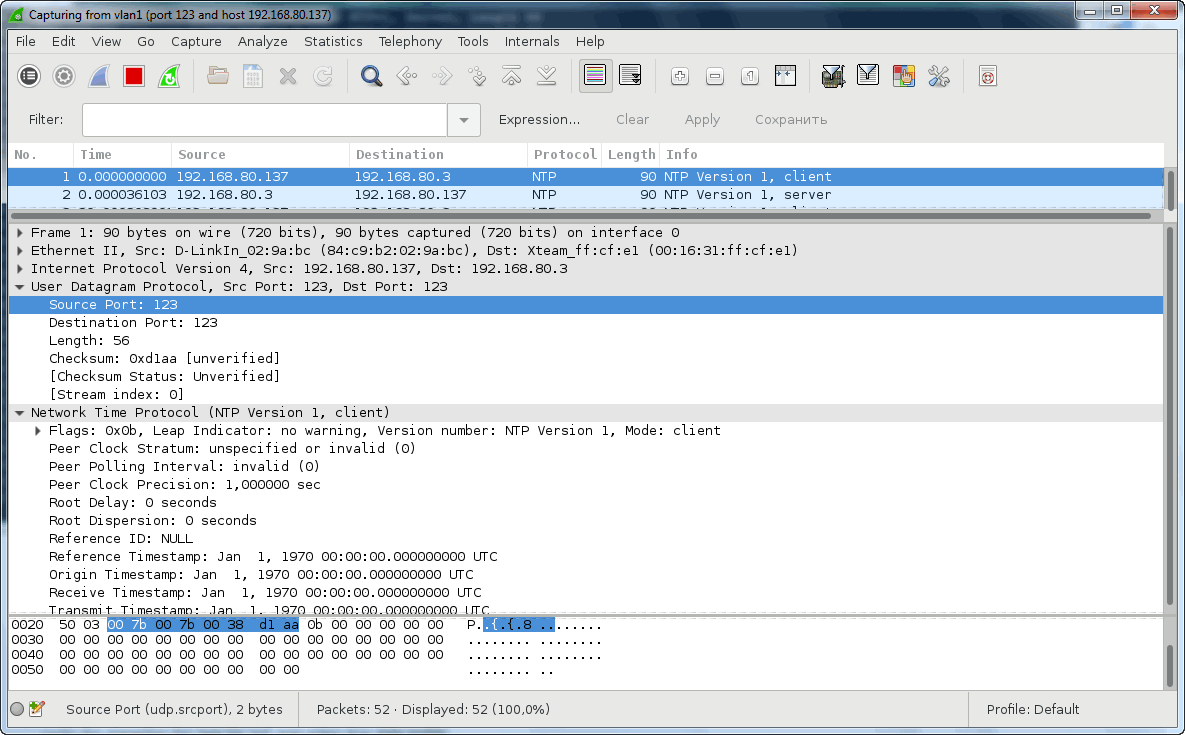Screen dimensions: 1185x735
Task: Focus the display Filter text field
Action: (264, 120)
